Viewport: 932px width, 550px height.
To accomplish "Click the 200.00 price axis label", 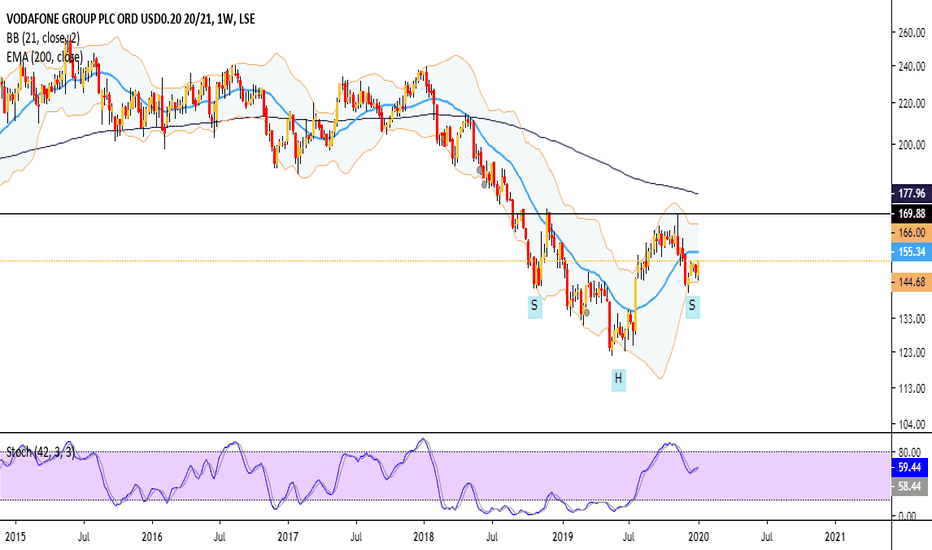I will [912, 144].
